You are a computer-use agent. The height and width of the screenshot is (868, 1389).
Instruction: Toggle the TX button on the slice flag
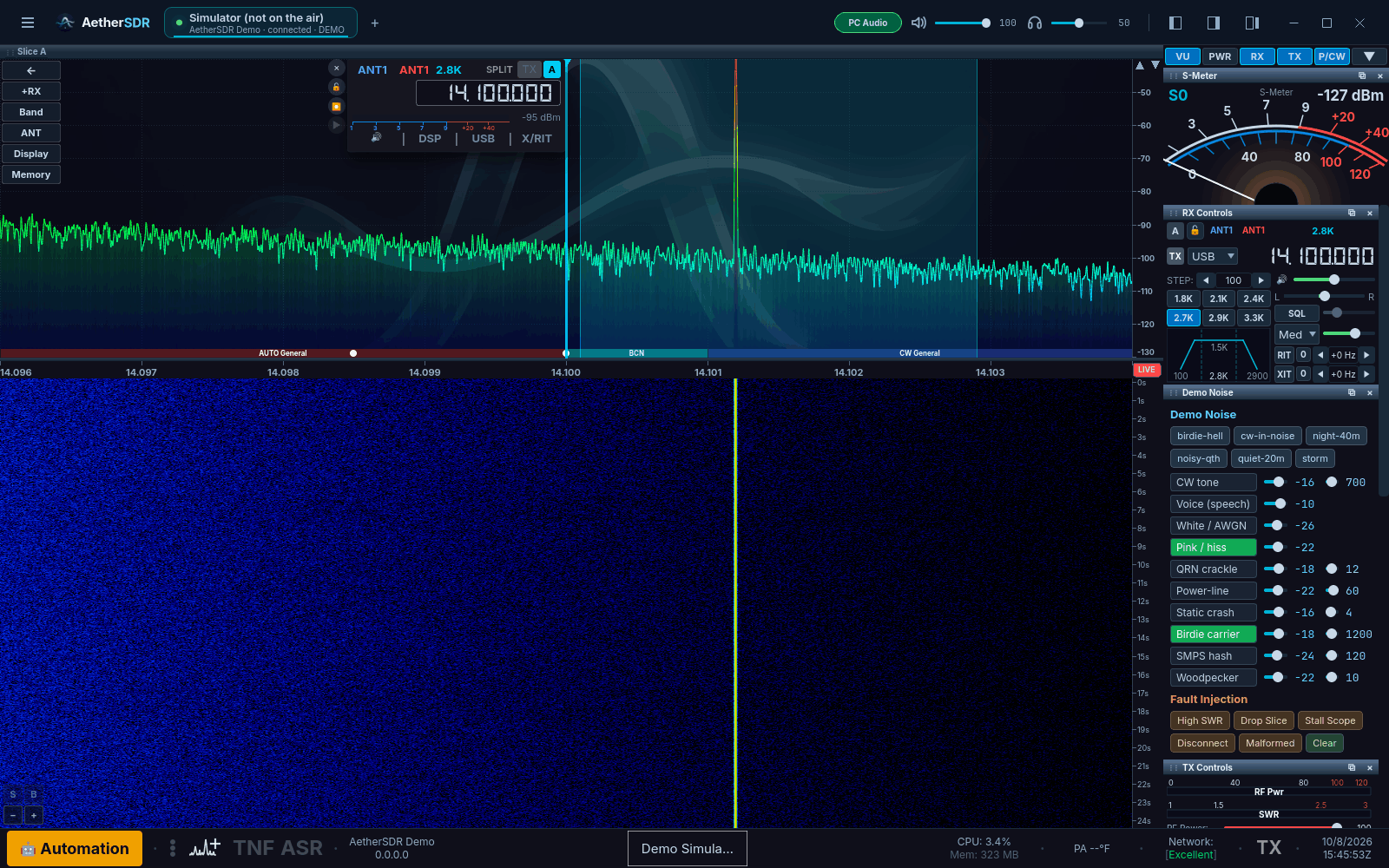click(530, 69)
